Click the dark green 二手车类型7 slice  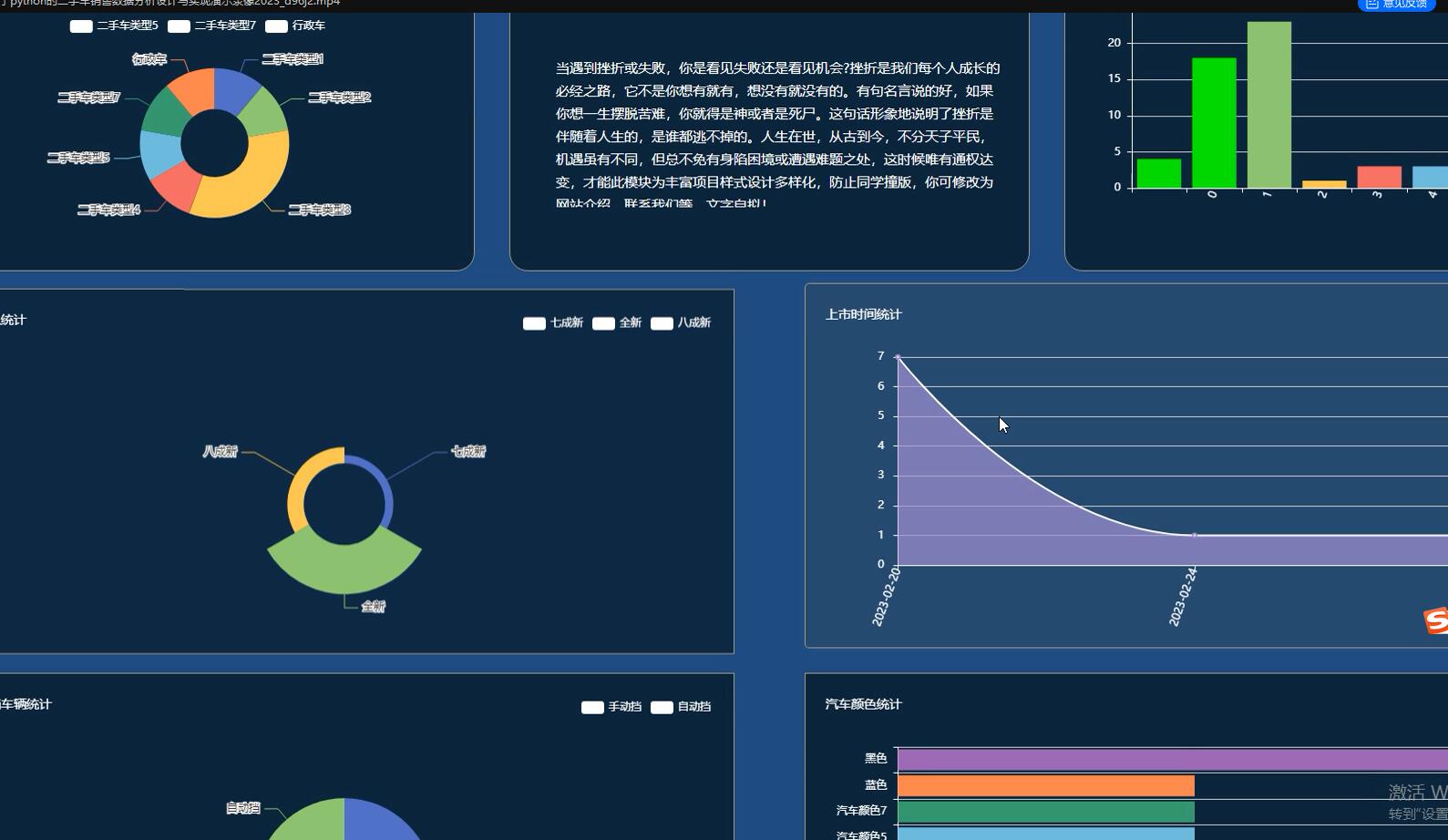(164, 114)
